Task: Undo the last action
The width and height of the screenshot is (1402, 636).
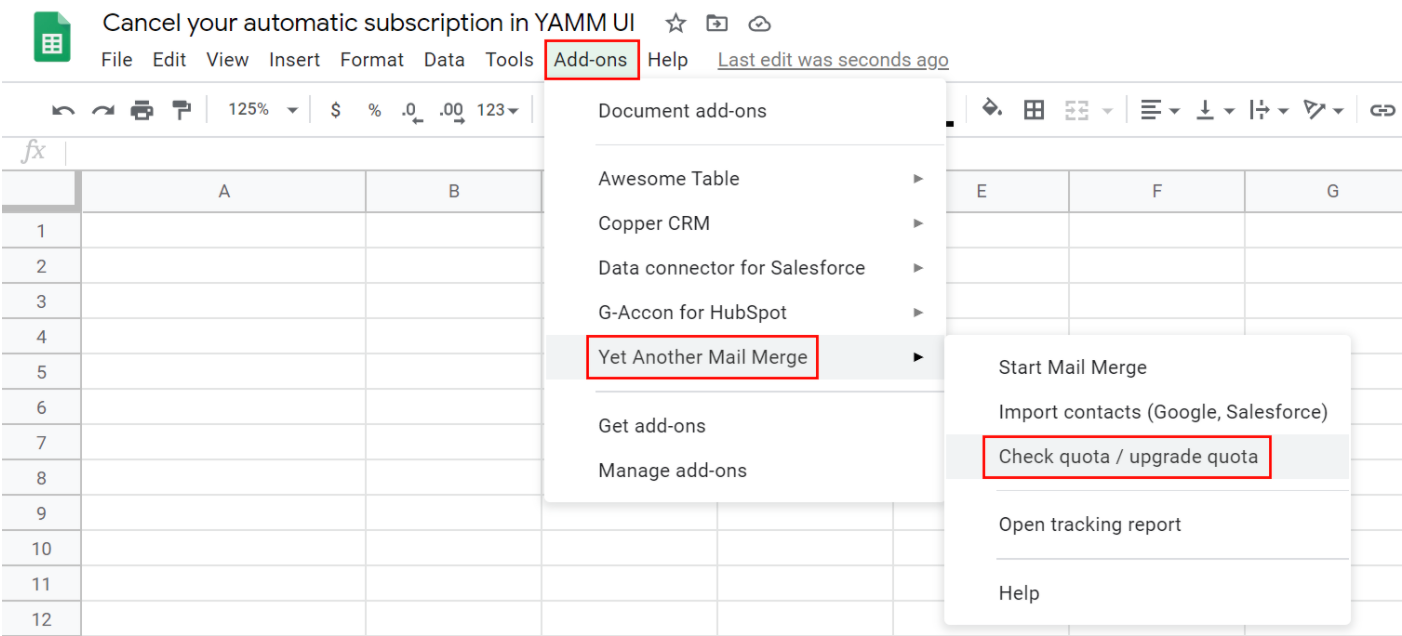Action: click(64, 110)
